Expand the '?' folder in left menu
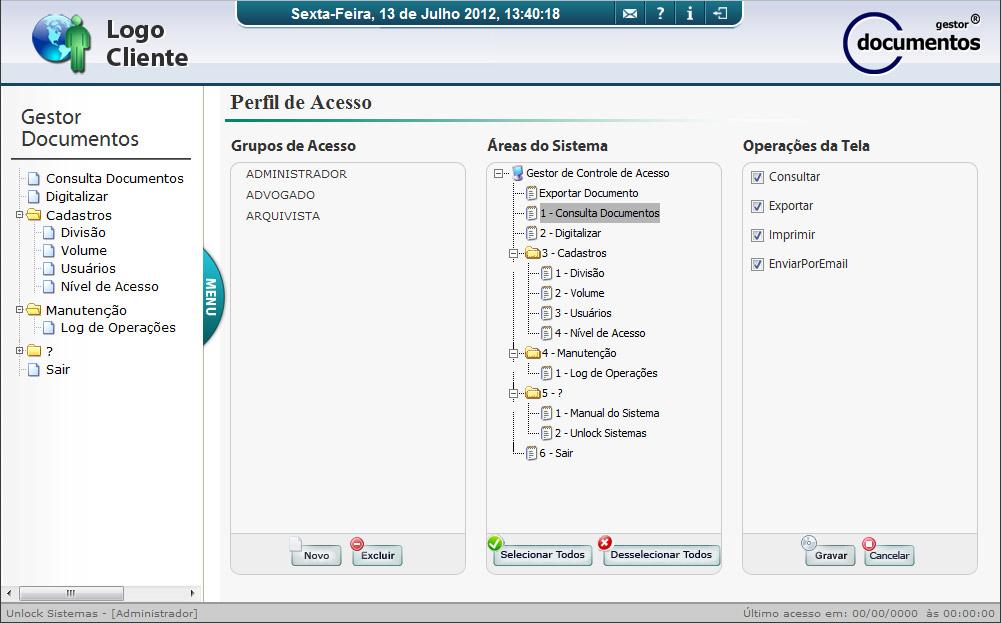Image resolution: width=1001 pixels, height=623 pixels. pyautogui.click(x=19, y=351)
